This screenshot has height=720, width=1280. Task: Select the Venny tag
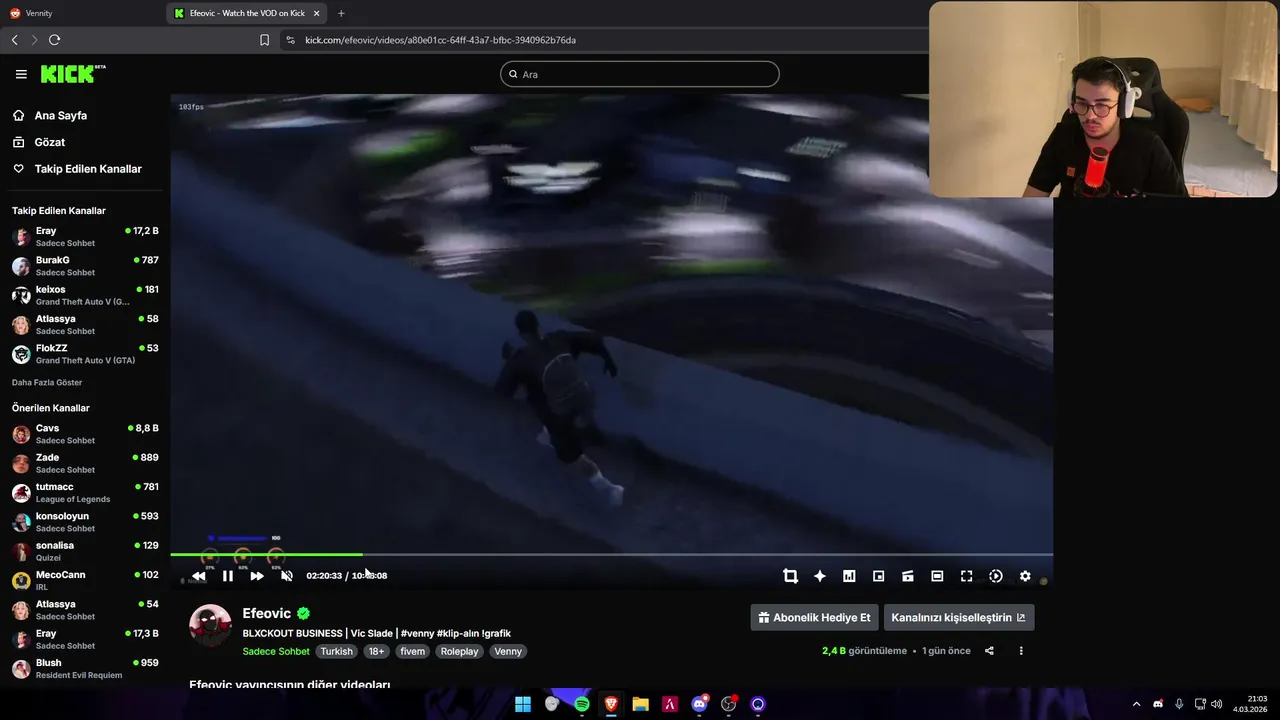508,651
